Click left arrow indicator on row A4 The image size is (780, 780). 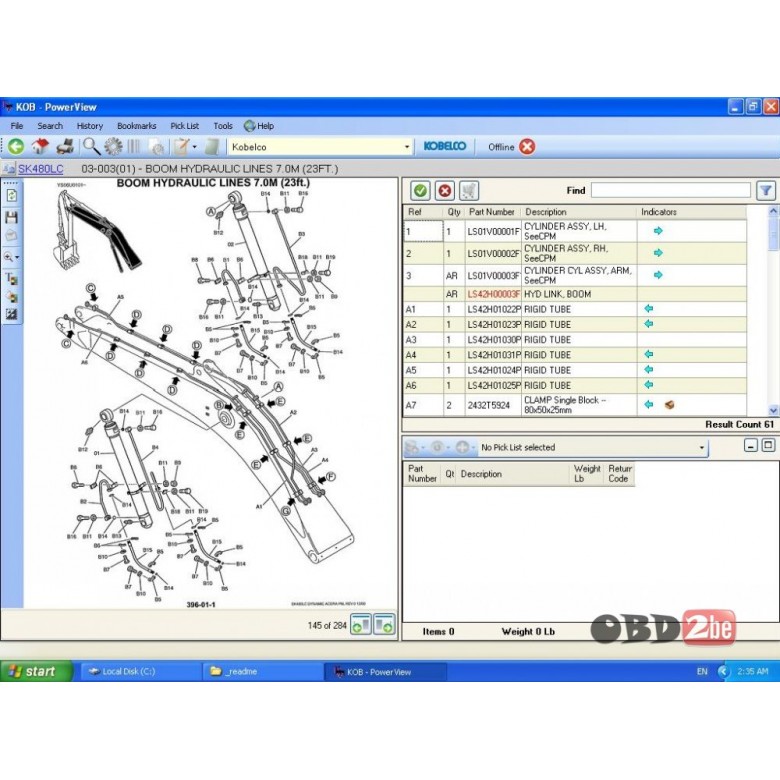pos(649,354)
